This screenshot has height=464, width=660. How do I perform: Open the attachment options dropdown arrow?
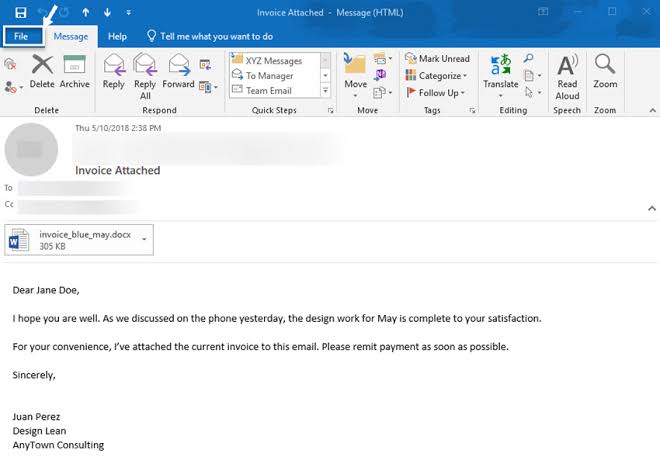[x=144, y=240]
